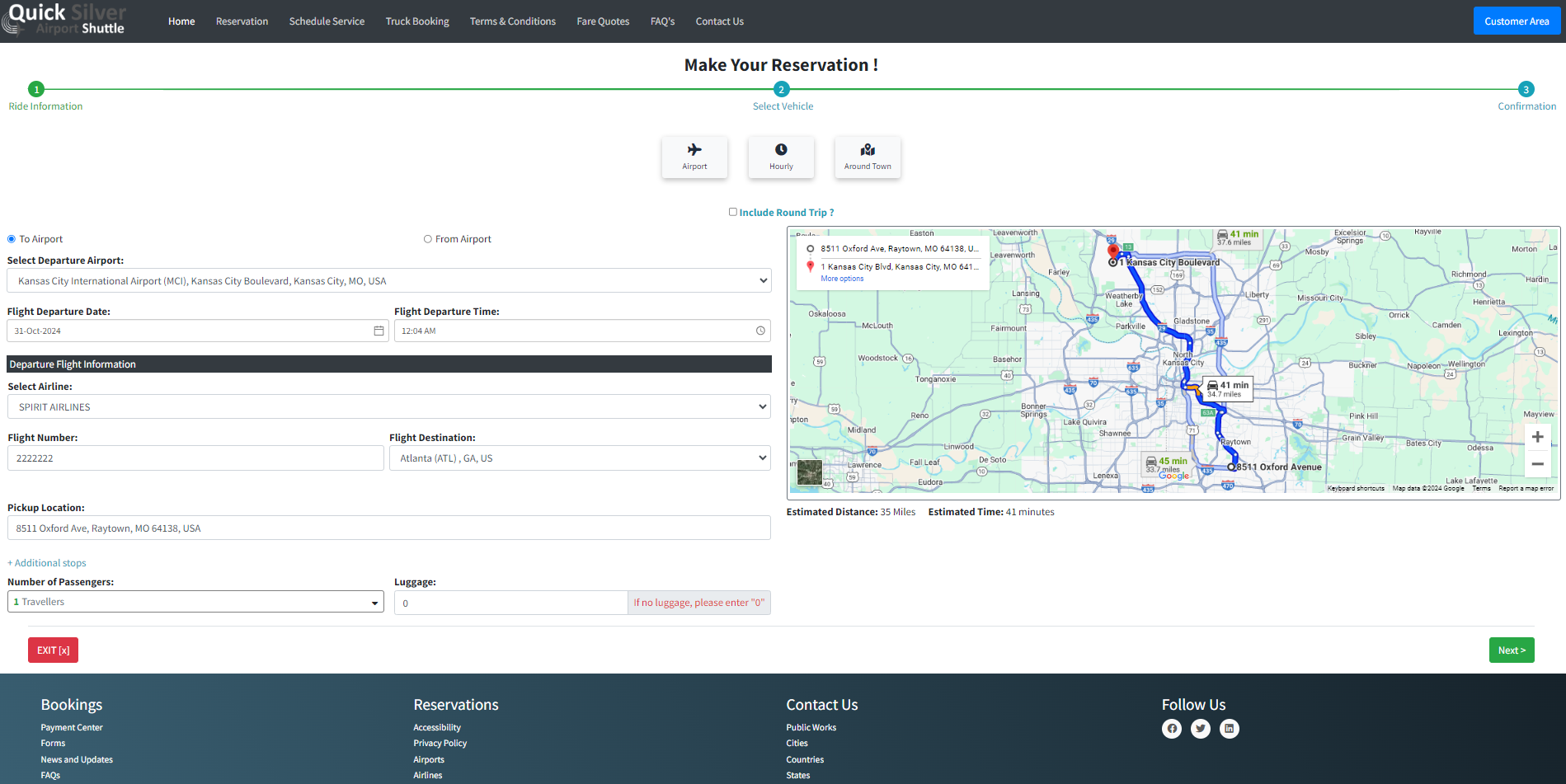Zoom in on the route map
The width and height of the screenshot is (1566, 784).
coord(1537,437)
